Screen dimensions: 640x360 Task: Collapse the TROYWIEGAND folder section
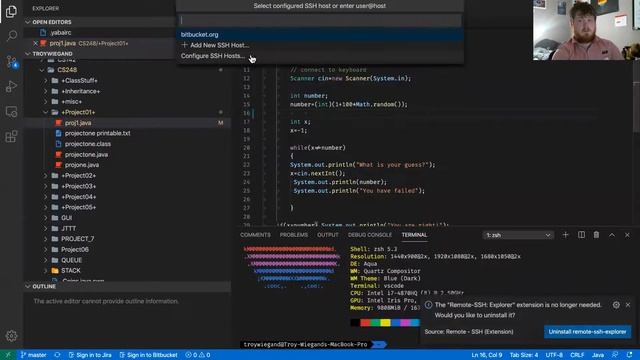[28, 54]
